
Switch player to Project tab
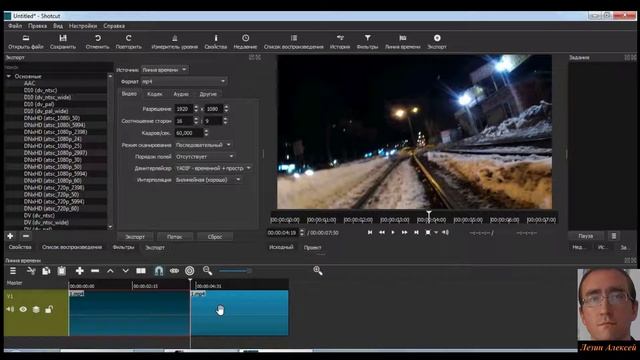click(312, 247)
